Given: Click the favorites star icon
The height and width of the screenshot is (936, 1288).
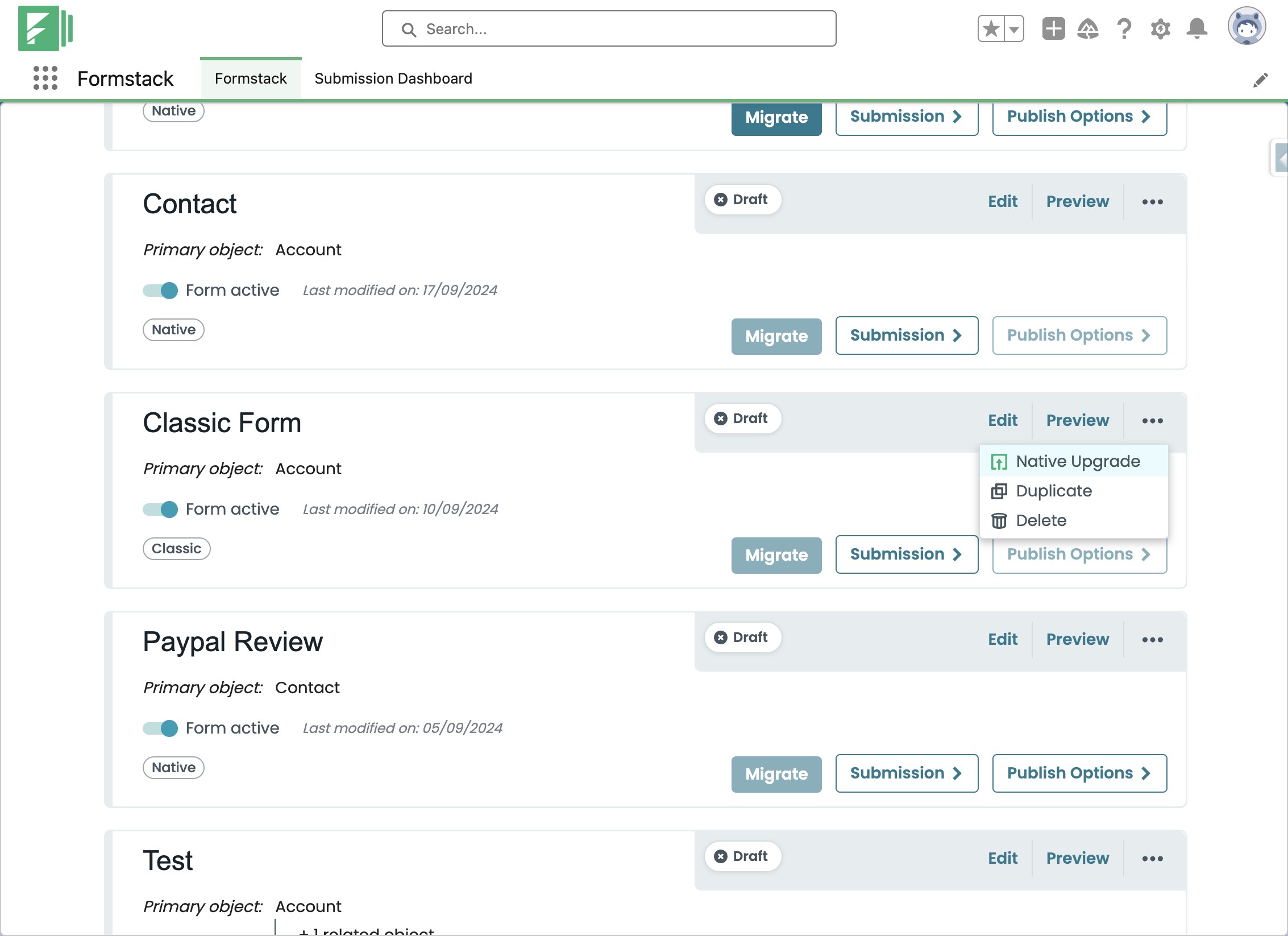Looking at the screenshot, I should 991,28.
